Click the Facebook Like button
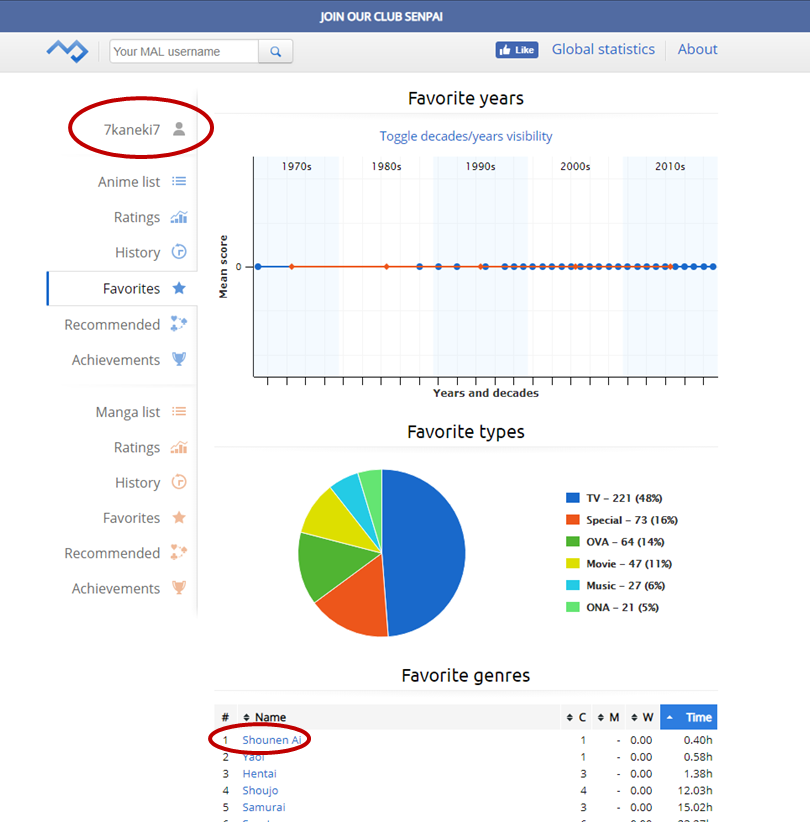This screenshot has height=822, width=810. [516, 50]
